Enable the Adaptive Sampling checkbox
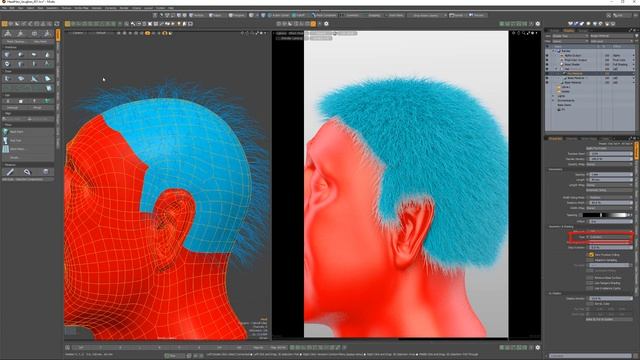The width and height of the screenshot is (640, 360). coord(590,260)
